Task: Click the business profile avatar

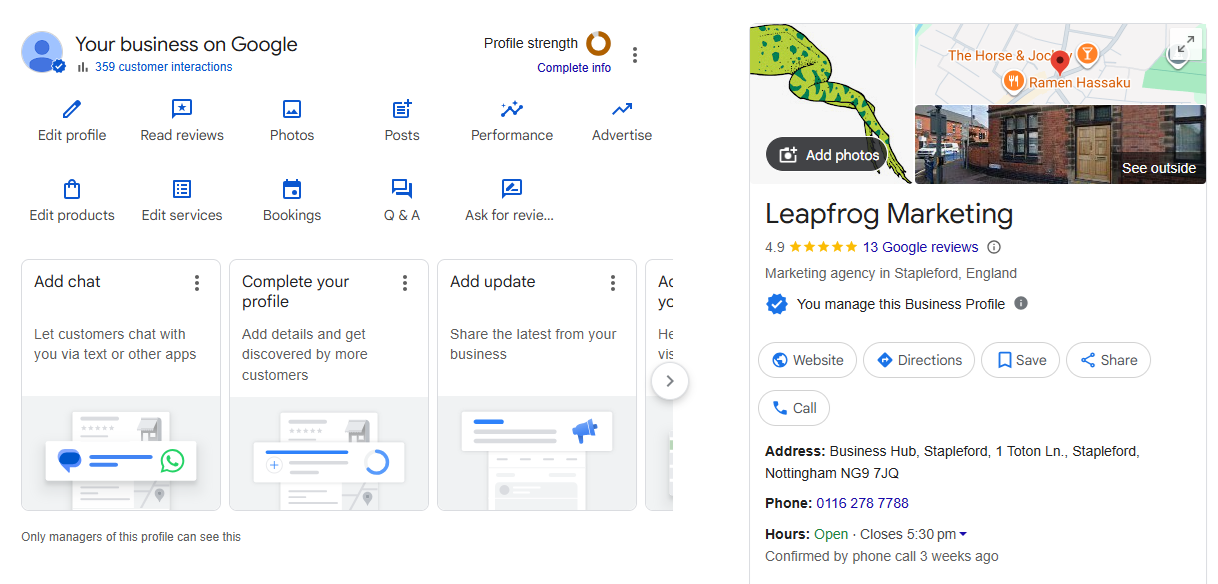Action: click(x=42, y=52)
